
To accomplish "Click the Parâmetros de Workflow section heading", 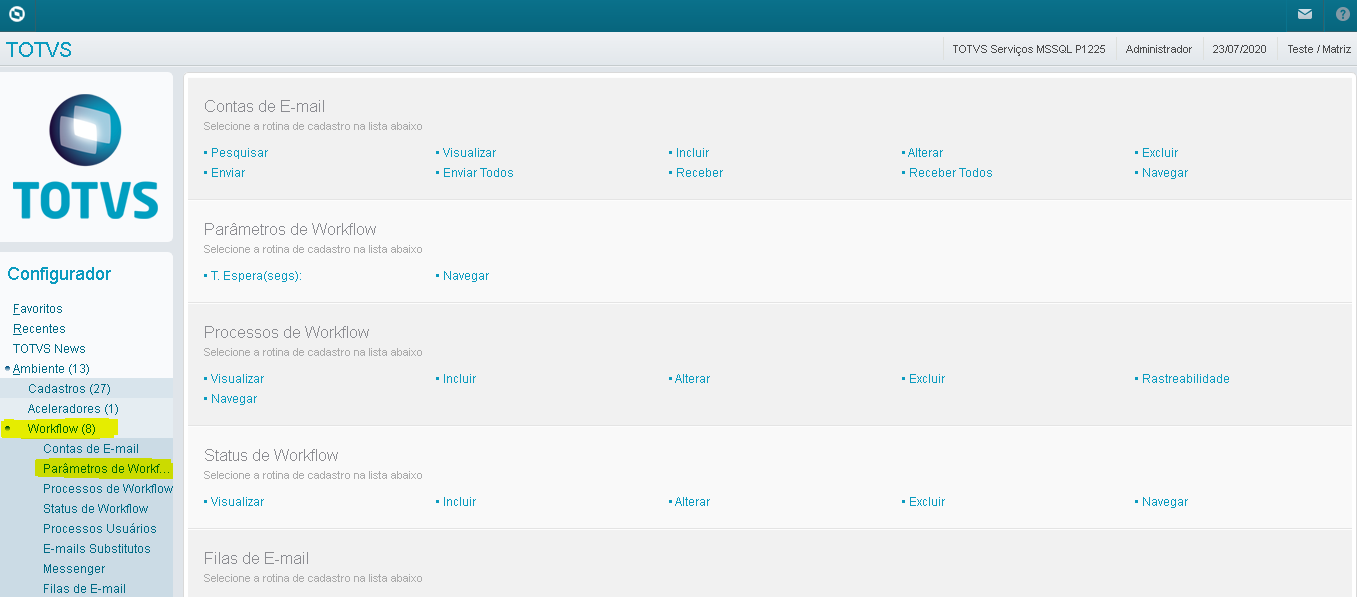I will [x=290, y=230].
